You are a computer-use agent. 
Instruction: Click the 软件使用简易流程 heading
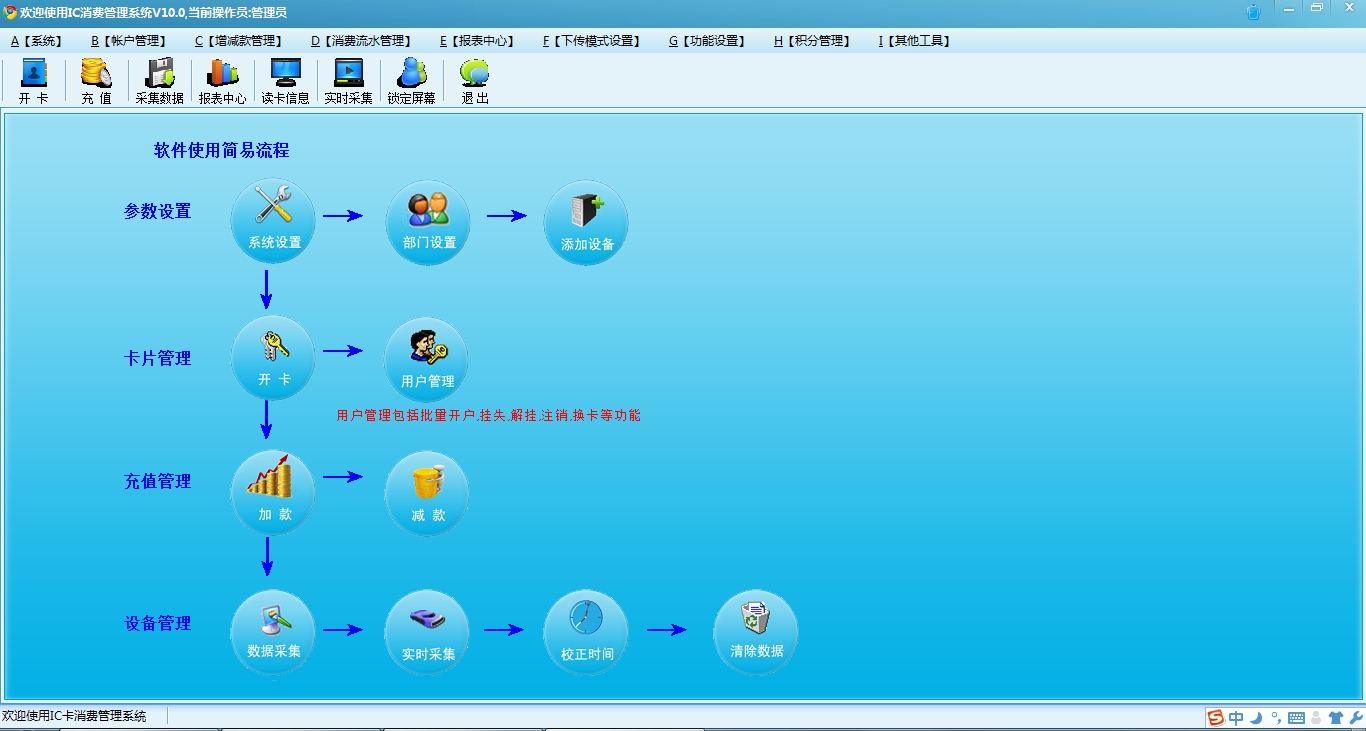[x=221, y=150]
